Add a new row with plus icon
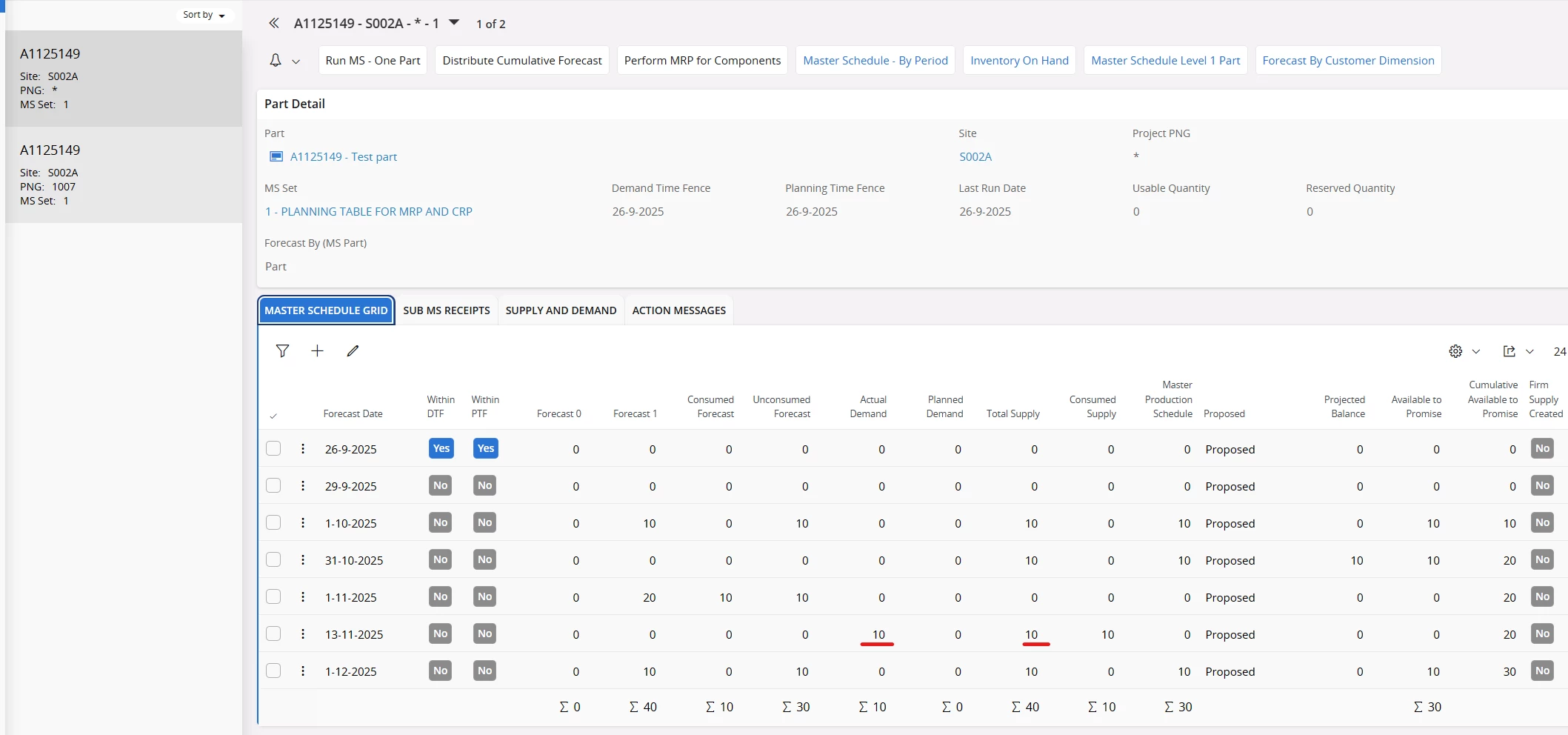This screenshot has width=1568, height=735. click(317, 351)
